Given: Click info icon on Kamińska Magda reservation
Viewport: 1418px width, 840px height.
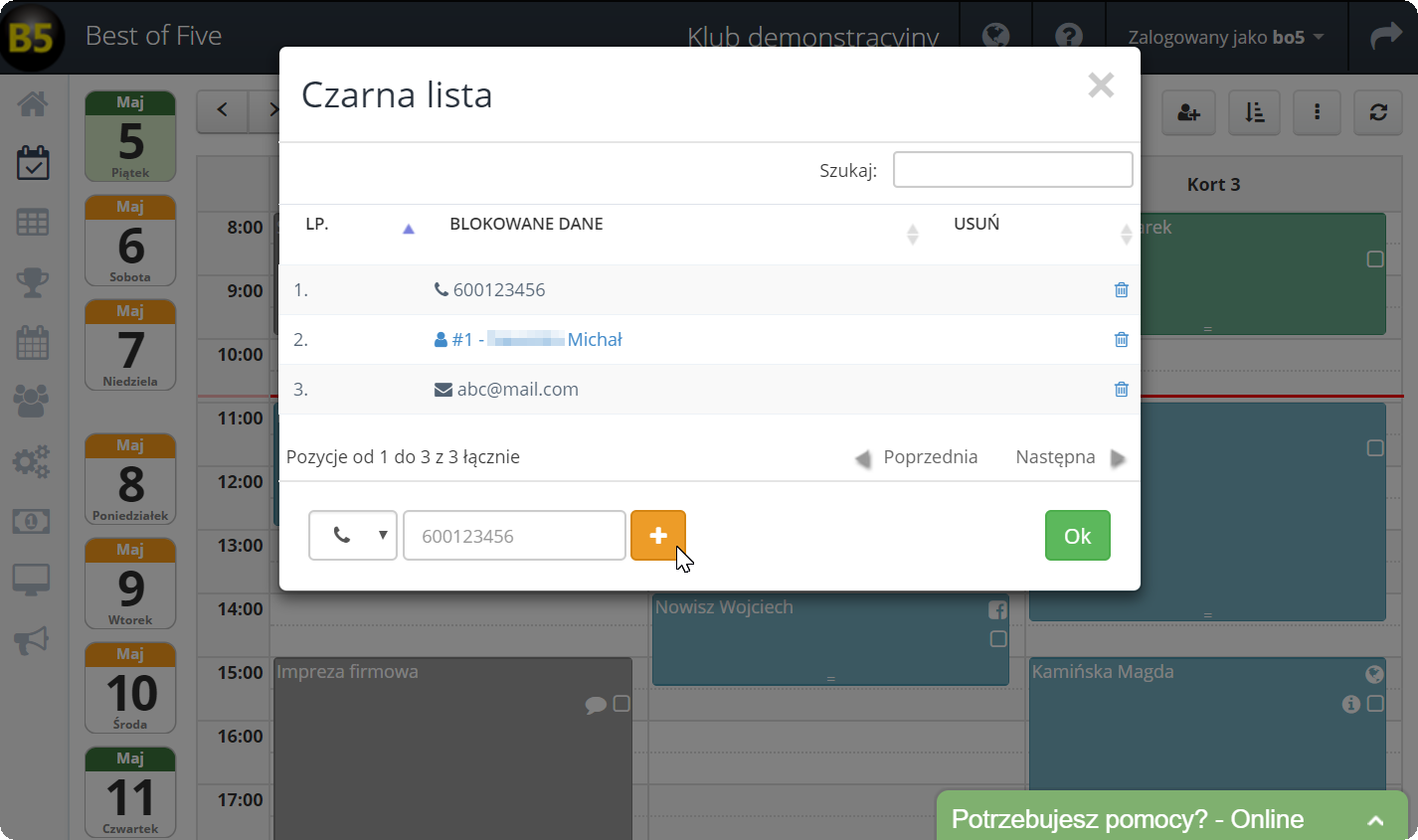Looking at the screenshot, I should tap(1350, 704).
